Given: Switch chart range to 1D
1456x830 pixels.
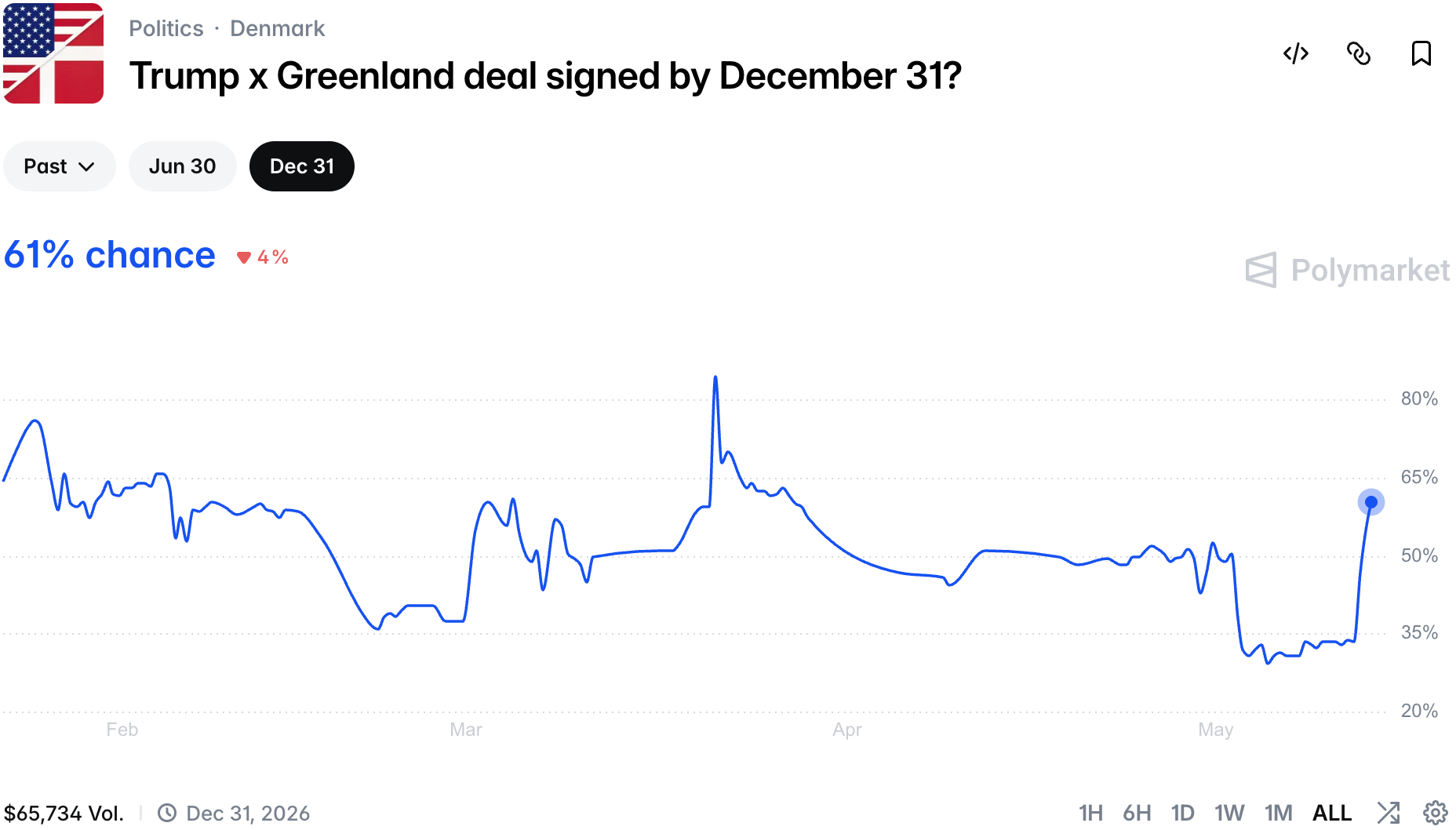Looking at the screenshot, I should [1182, 813].
